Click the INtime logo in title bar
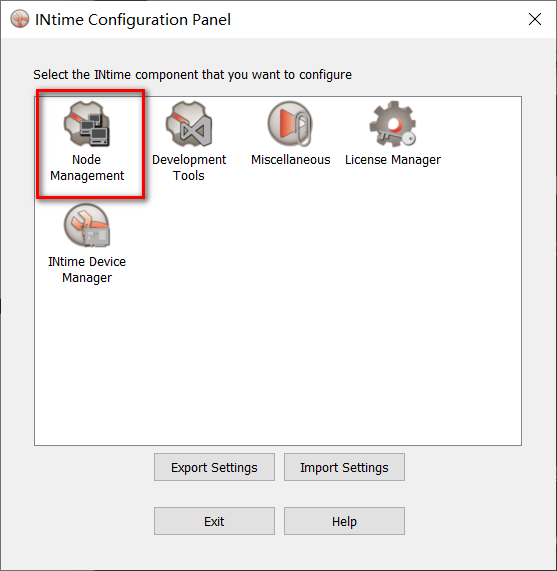This screenshot has width=557, height=571. (x=20, y=19)
